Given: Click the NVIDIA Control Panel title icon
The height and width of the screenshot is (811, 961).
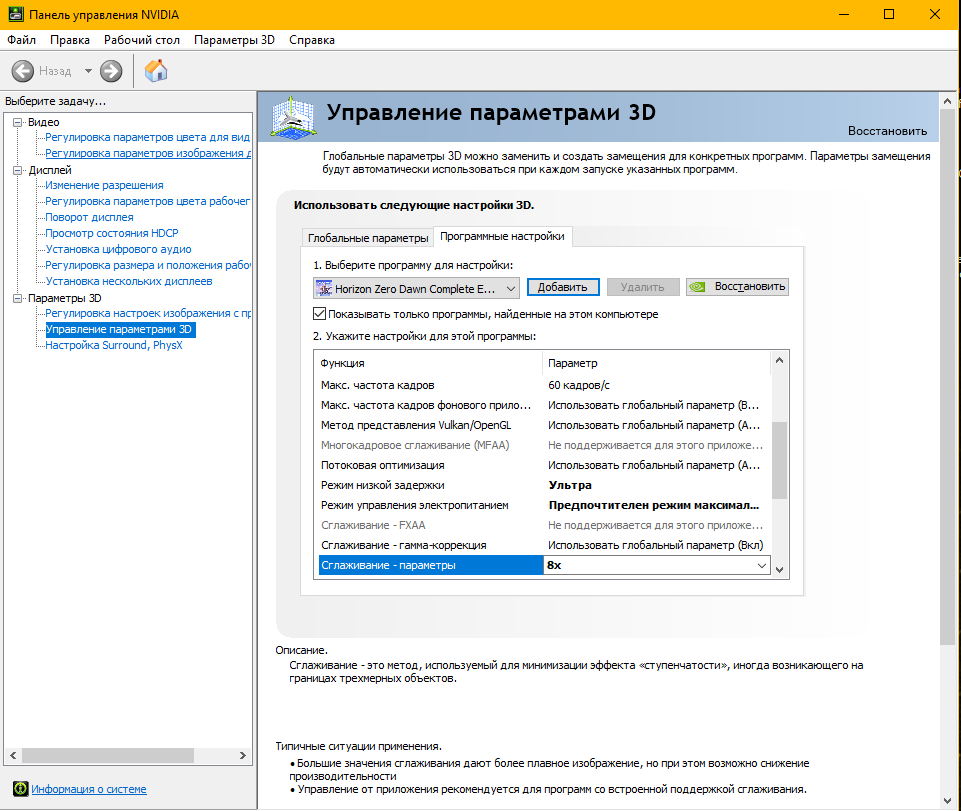Looking at the screenshot, I should [x=16, y=14].
